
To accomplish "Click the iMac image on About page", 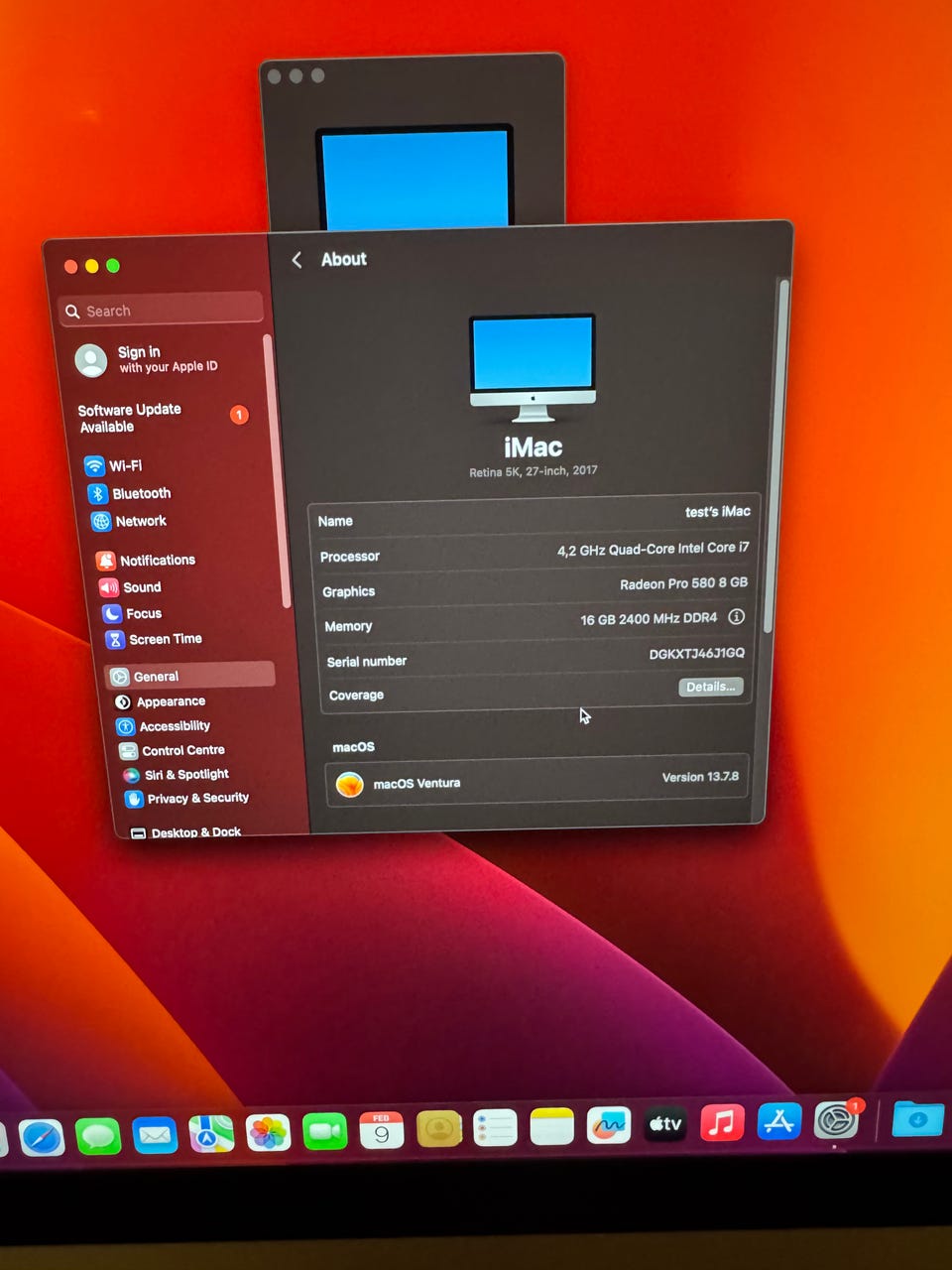I will (x=534, y=368).
